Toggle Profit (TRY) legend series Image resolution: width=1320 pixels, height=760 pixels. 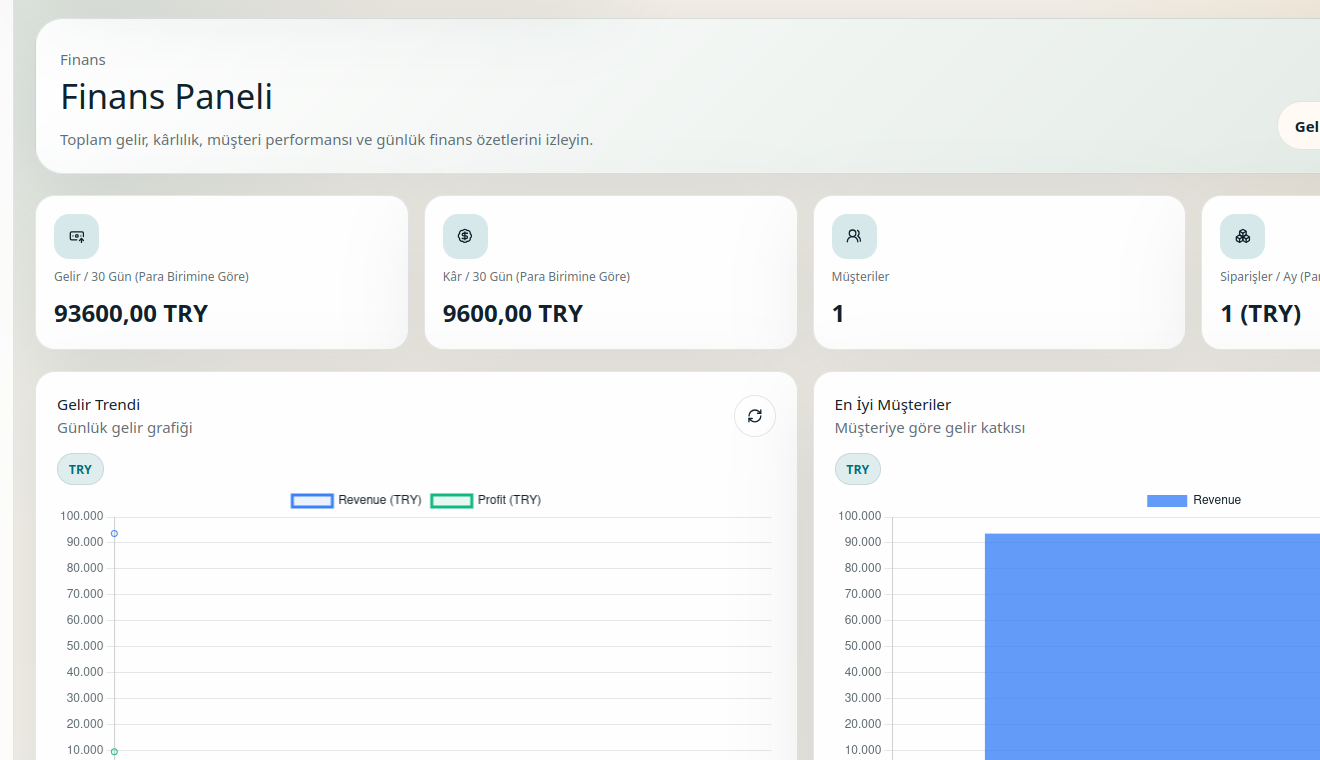pos(486,500)
